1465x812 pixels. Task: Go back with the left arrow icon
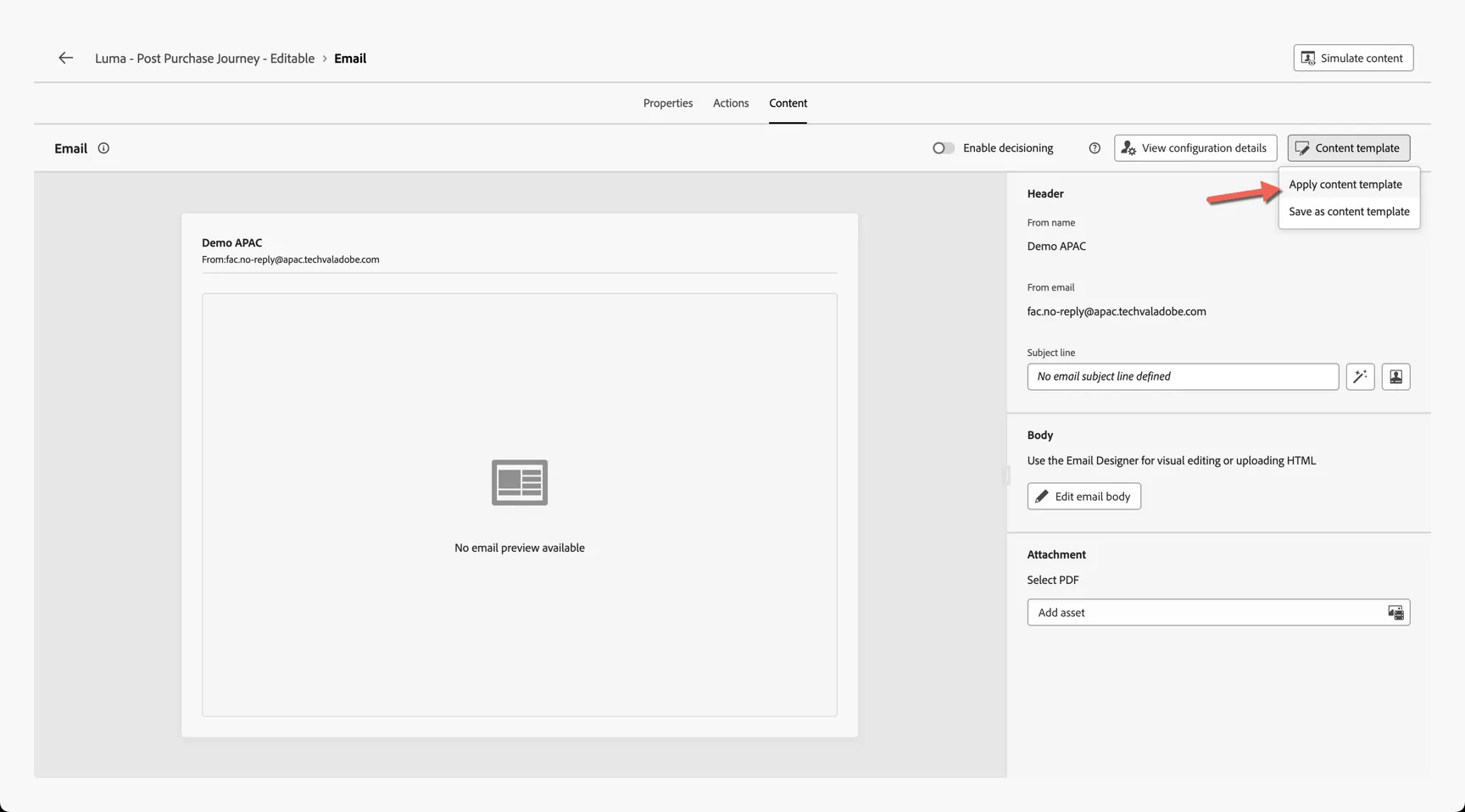(x=65, y=58)
